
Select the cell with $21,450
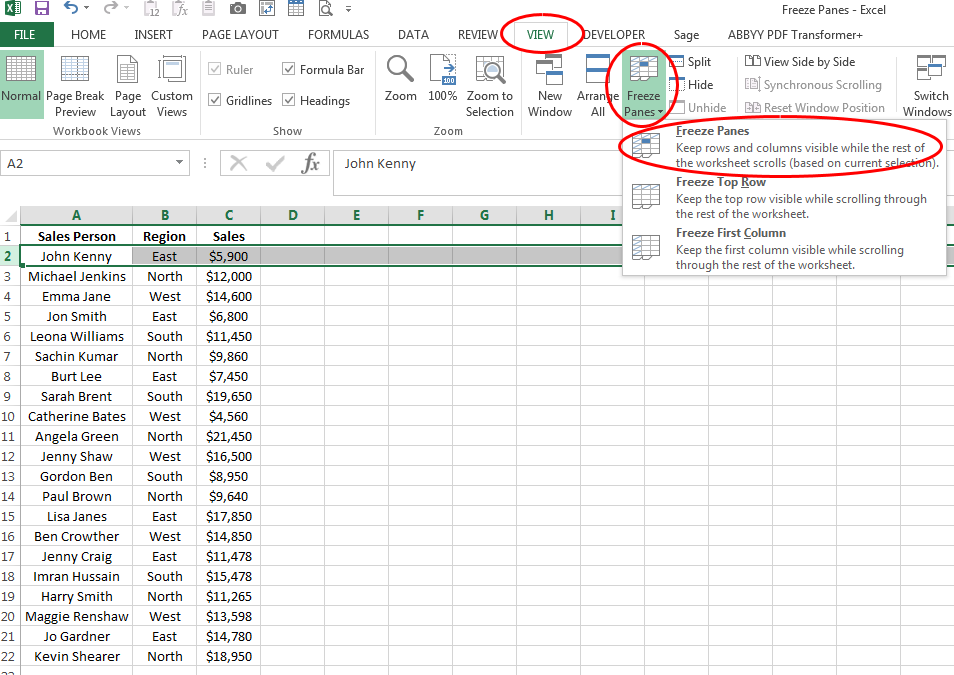coord(229,436)
